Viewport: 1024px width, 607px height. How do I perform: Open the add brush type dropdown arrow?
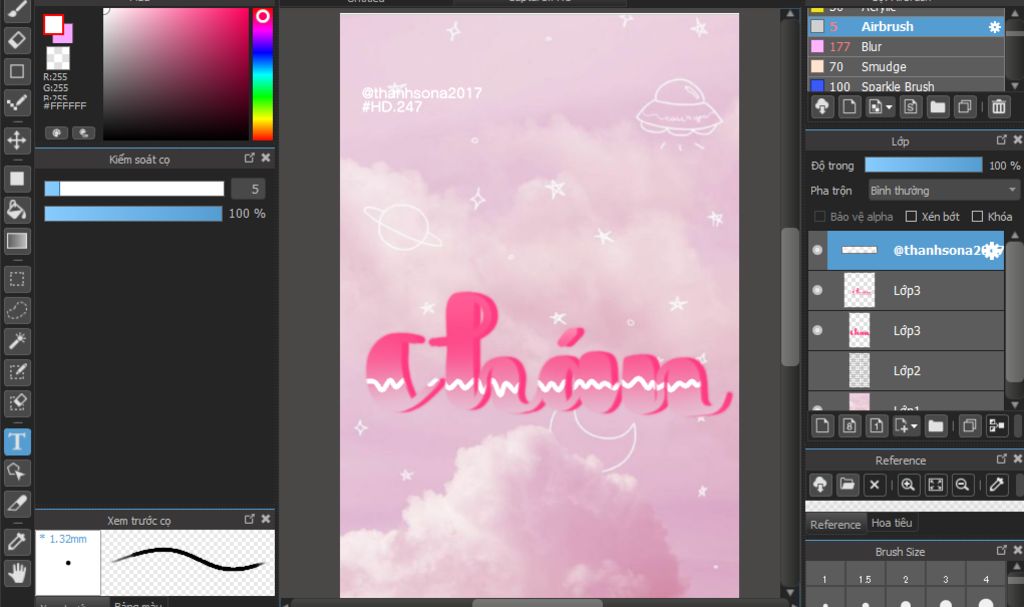pyautogui.click(x=889, y=107)
